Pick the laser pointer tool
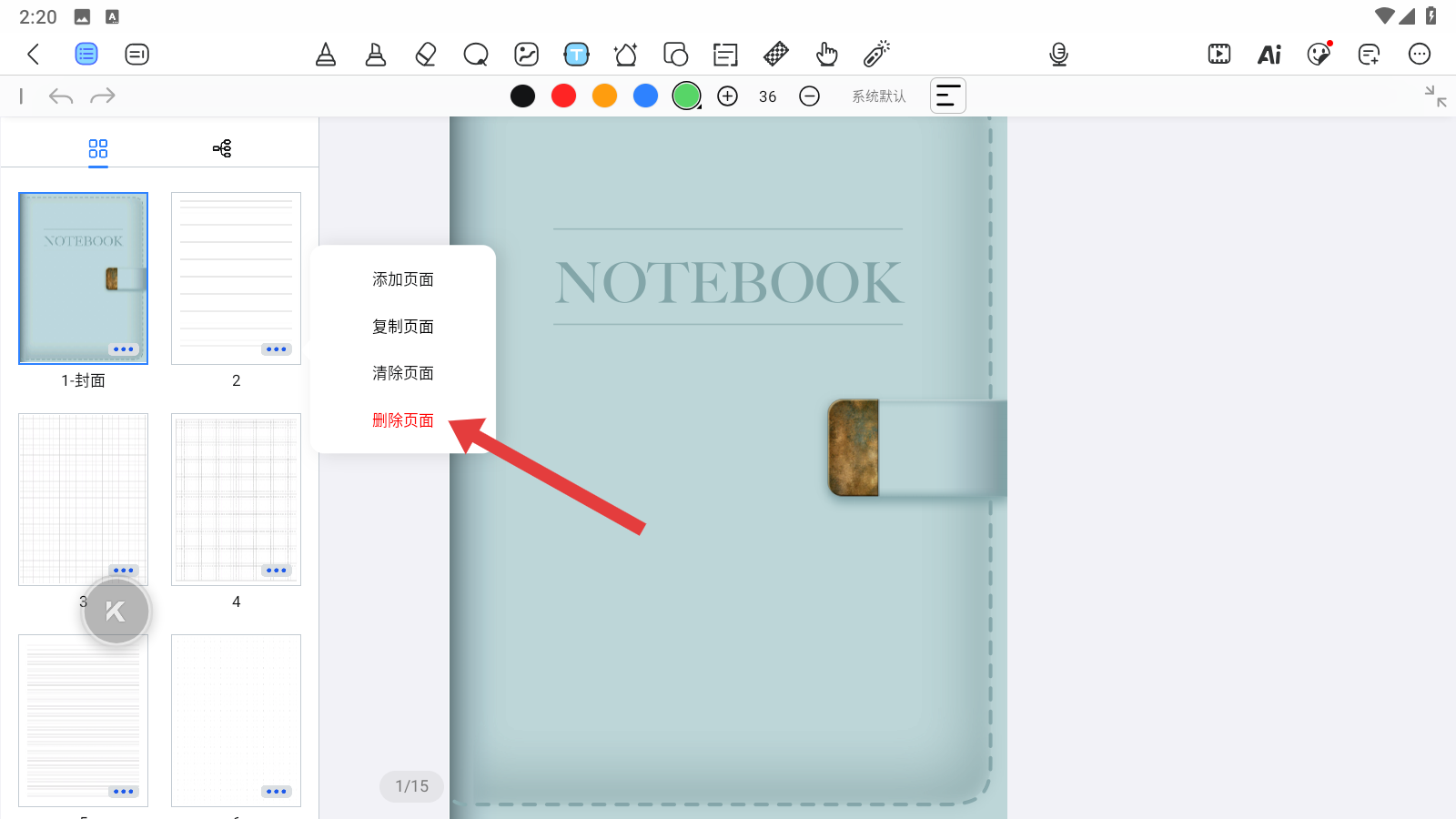This screenshot has width=1456, height=819. [x=876, y=55]
